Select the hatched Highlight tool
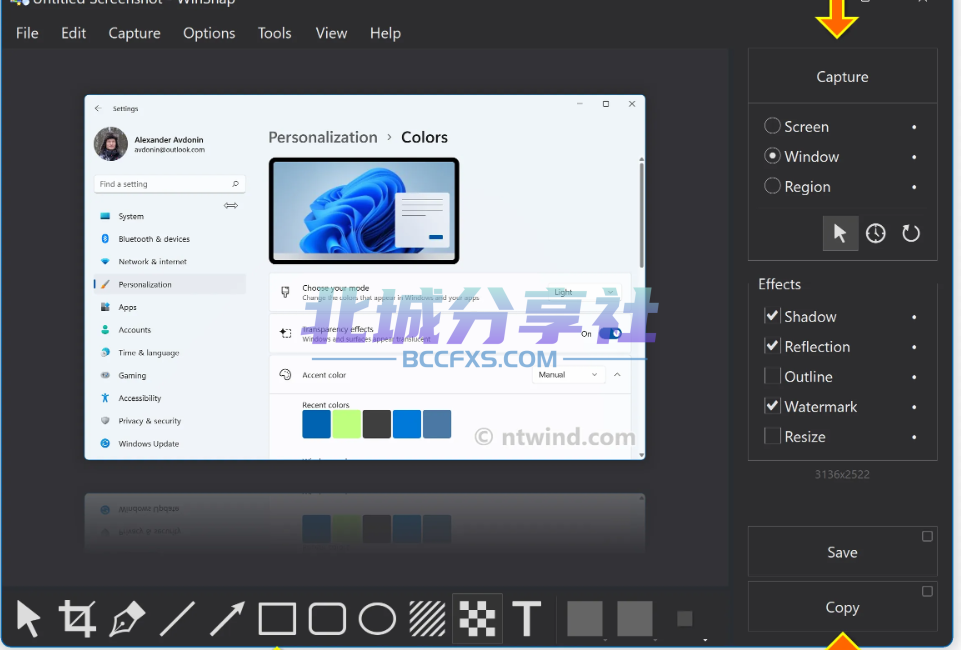961x650 pixels. click(427, 618)
